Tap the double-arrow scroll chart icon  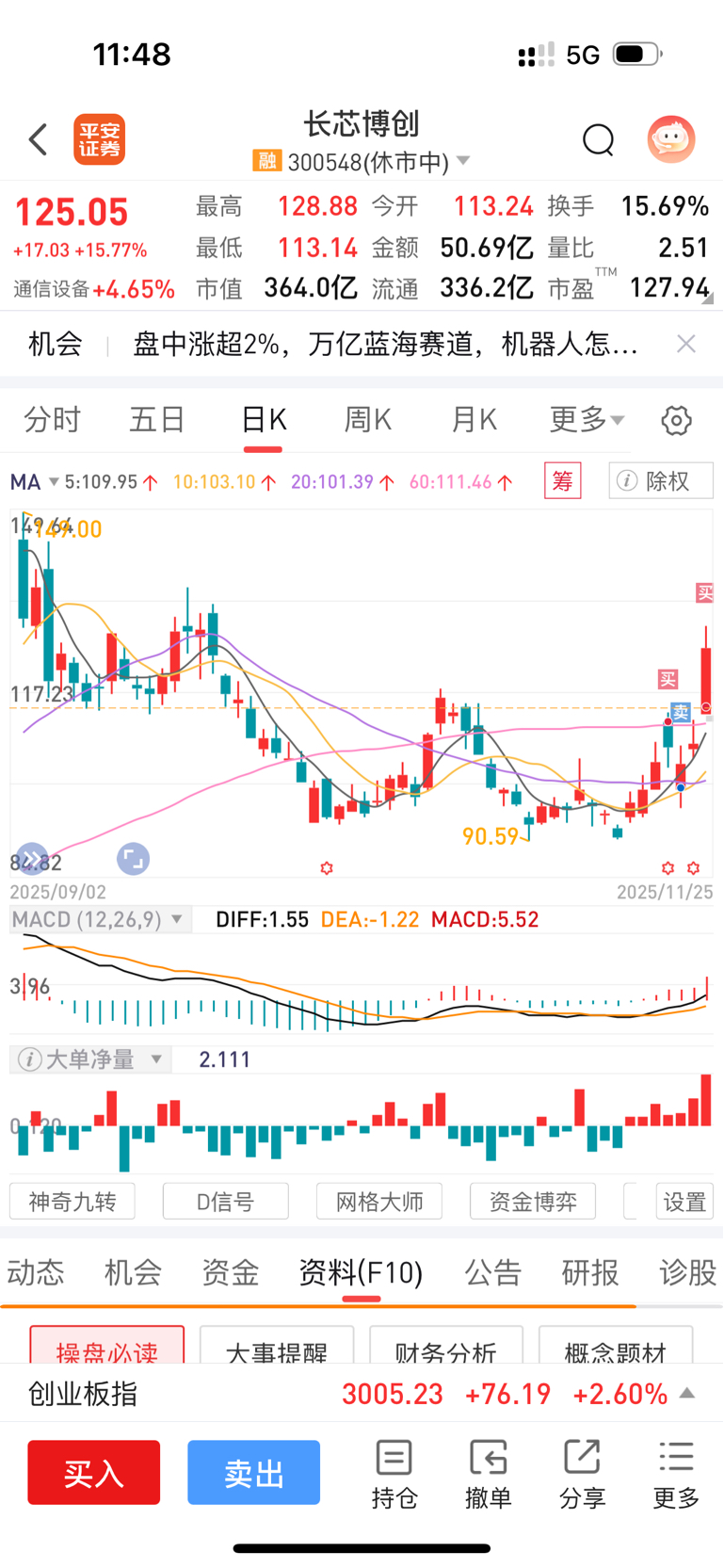[31, 858]
